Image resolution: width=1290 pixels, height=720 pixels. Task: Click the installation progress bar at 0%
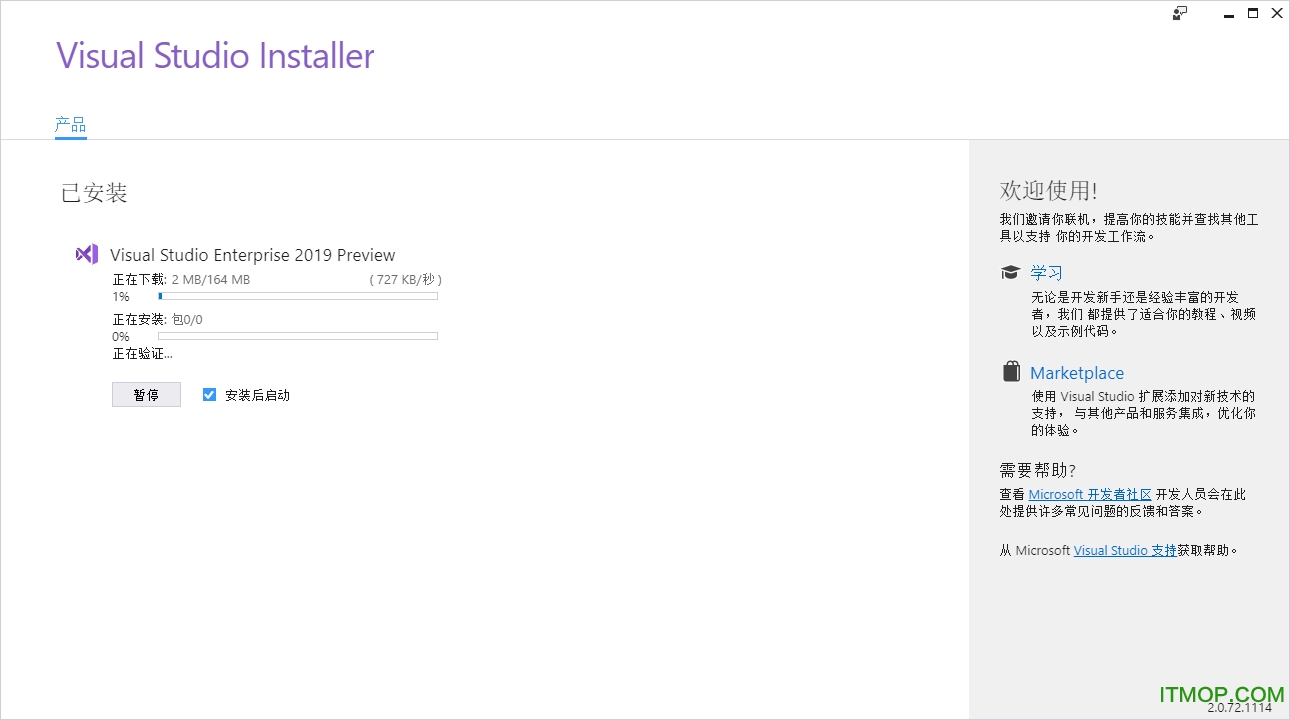point(298,336)
